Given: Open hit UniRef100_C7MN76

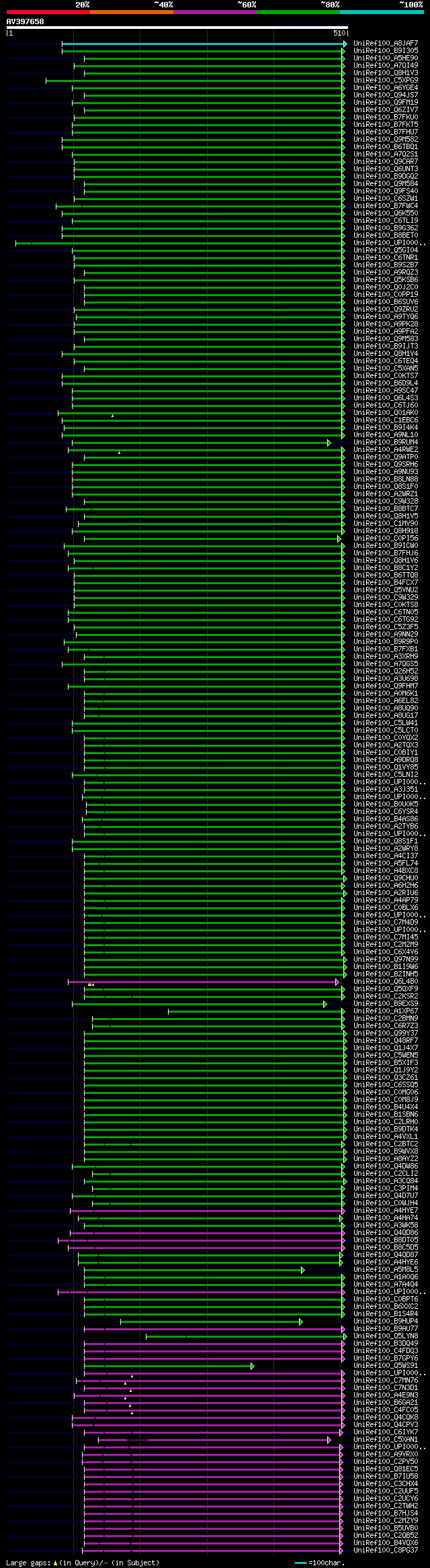Looking at the screenshot, I should click(x=386, y=1381).
